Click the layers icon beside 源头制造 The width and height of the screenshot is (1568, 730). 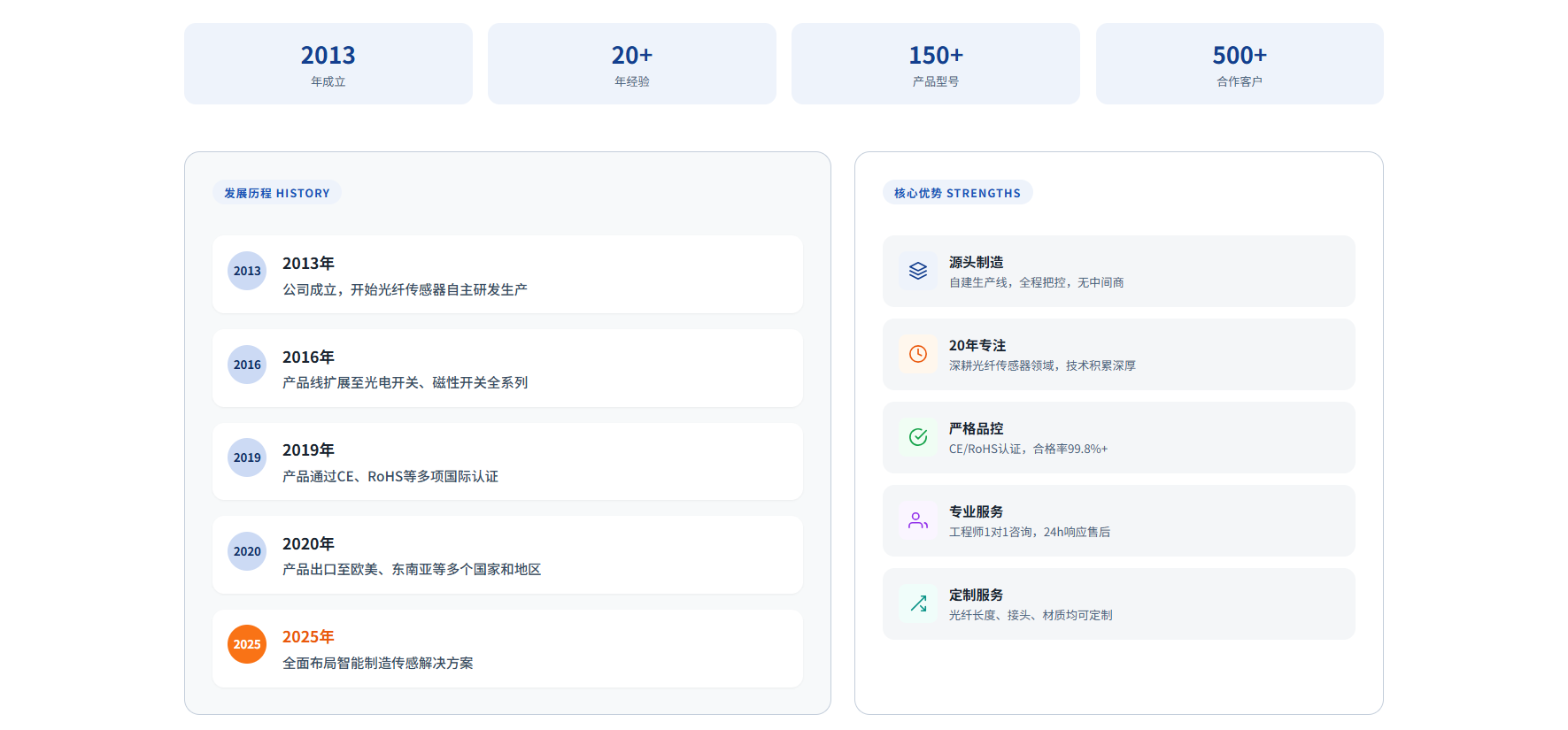918,271
